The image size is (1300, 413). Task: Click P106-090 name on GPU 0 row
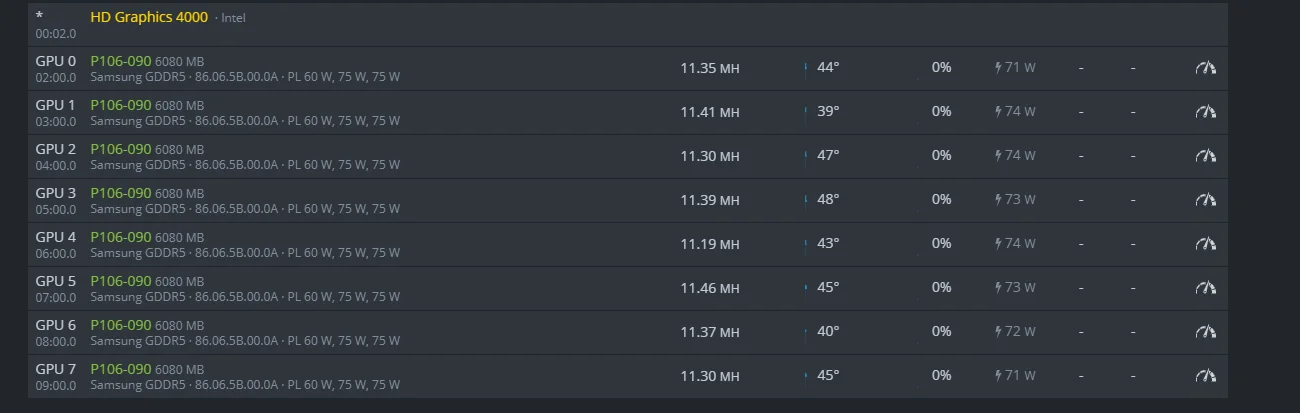point(121,61)
